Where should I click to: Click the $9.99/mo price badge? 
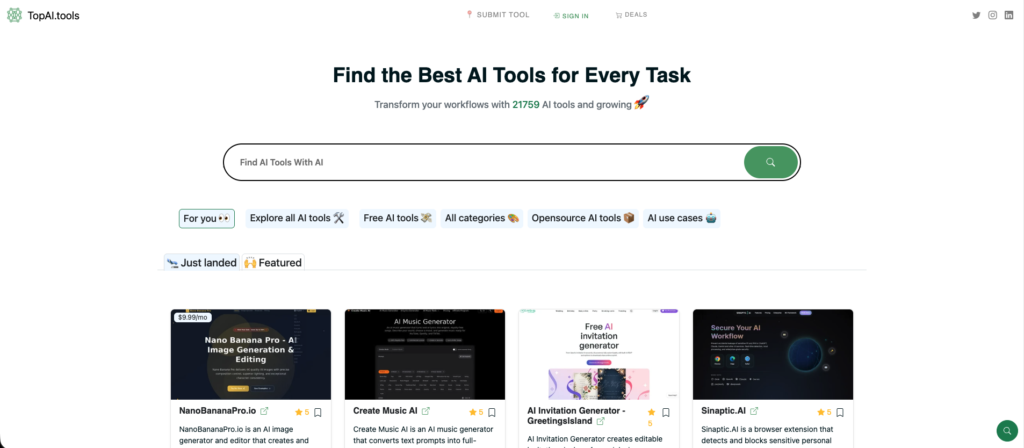click(192, 317)
